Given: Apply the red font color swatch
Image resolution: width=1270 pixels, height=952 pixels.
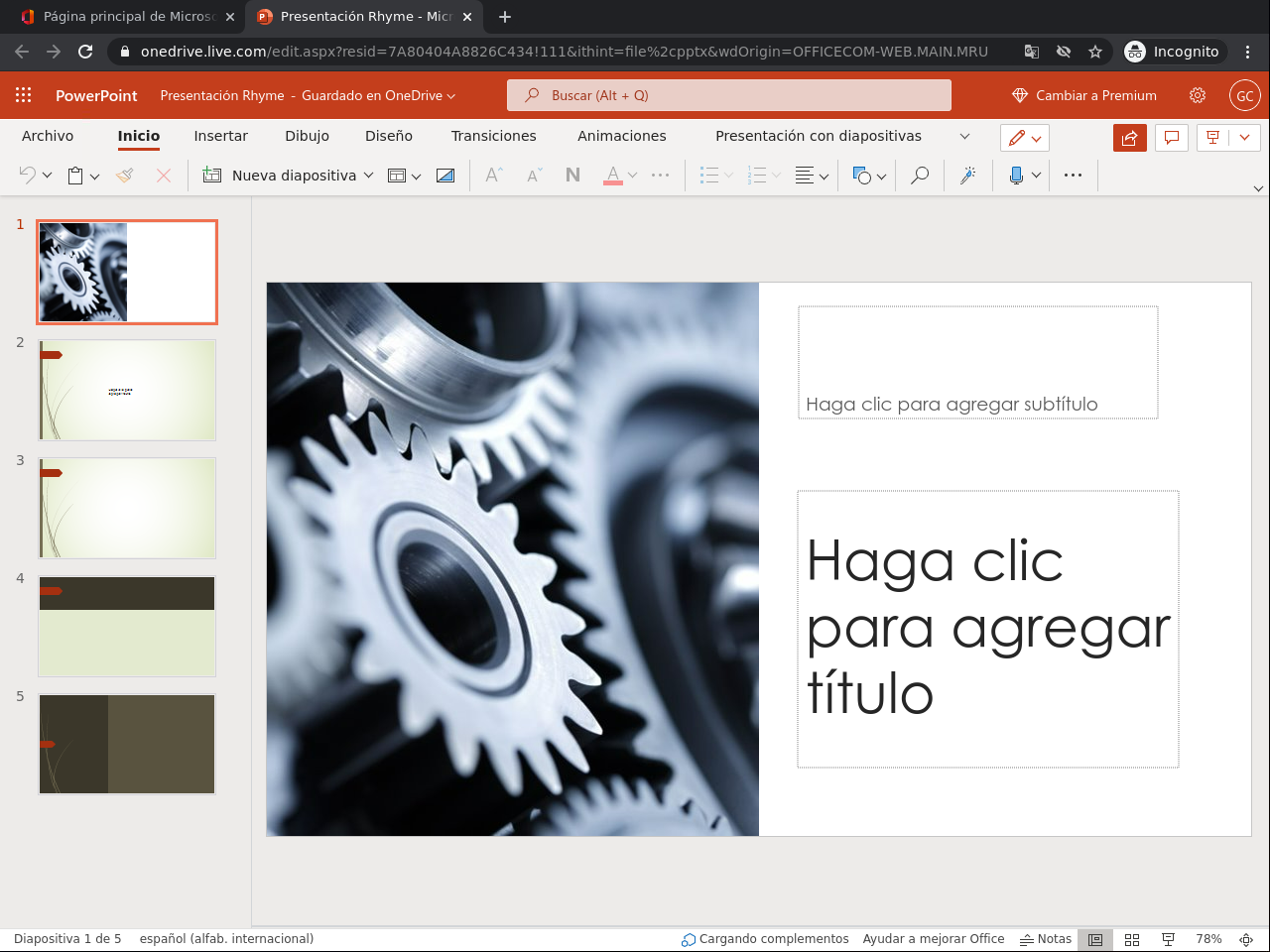Looking at the screenshot, I should [x=612, y=176].
